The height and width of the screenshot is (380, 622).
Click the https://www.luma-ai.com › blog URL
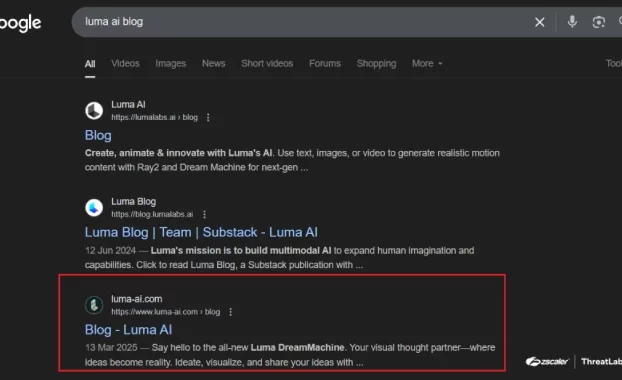point(165,312)
